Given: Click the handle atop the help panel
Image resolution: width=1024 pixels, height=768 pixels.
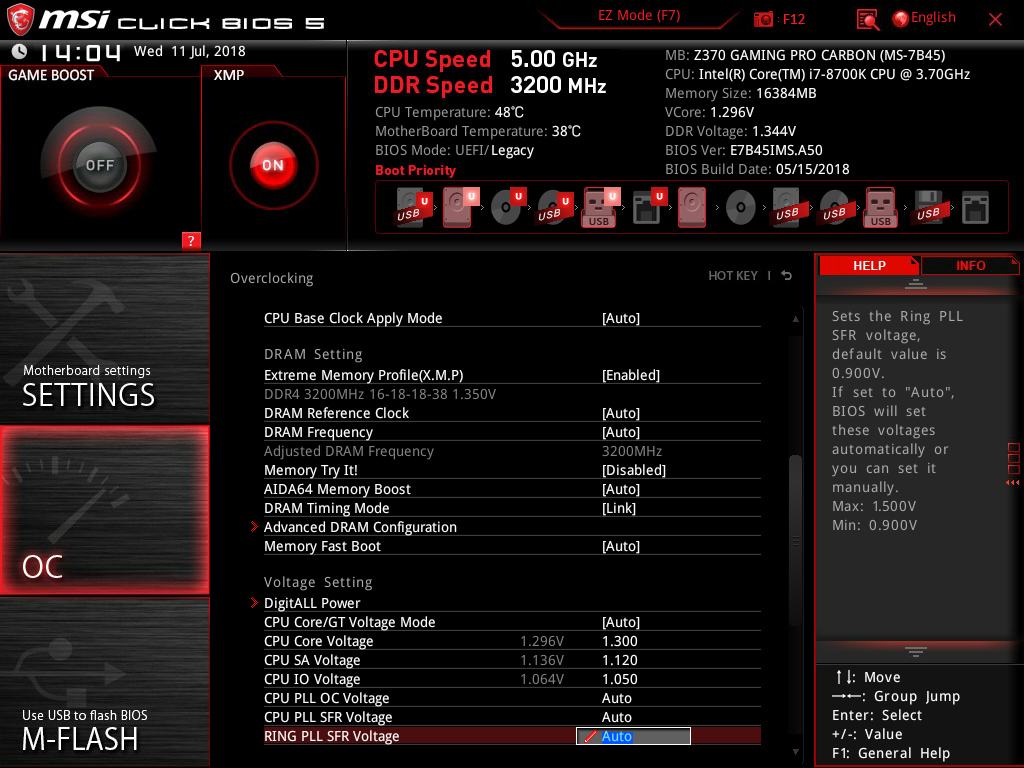Looking at the screenshot, I should coord(916,283).
